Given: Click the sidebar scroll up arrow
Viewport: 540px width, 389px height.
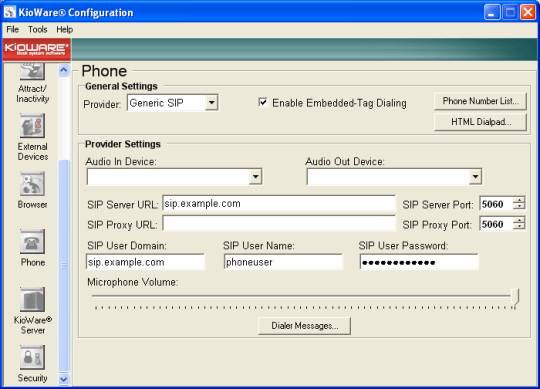Looking at the screenshot, I should coord(64,70).
